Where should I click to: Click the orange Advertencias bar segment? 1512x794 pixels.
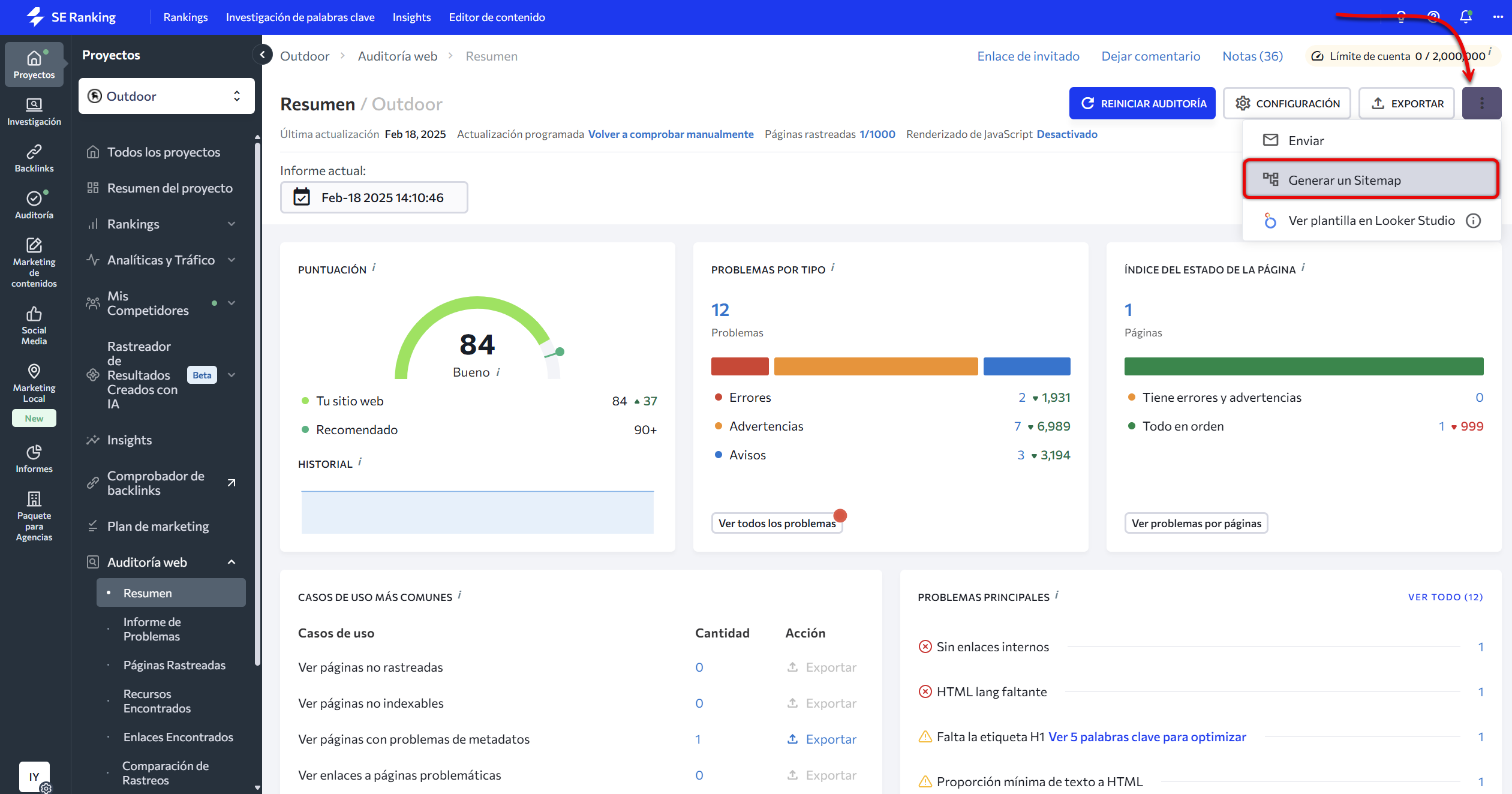[876, 366]
